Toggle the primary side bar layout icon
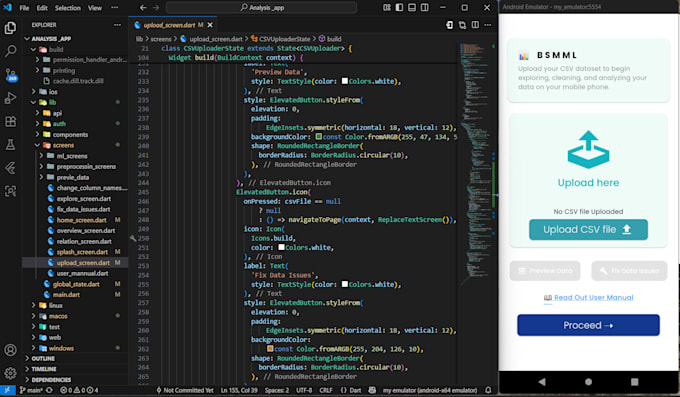This screenshot has height=397, width=680. pos(399,7)
